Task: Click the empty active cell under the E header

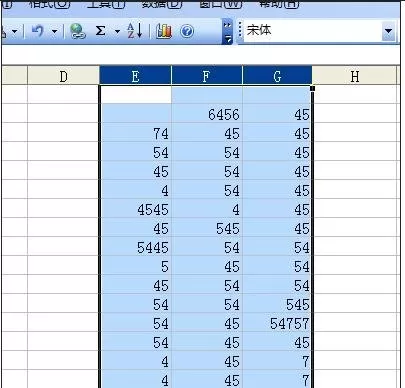Action: pyautogui.click(x=136, y=95)
